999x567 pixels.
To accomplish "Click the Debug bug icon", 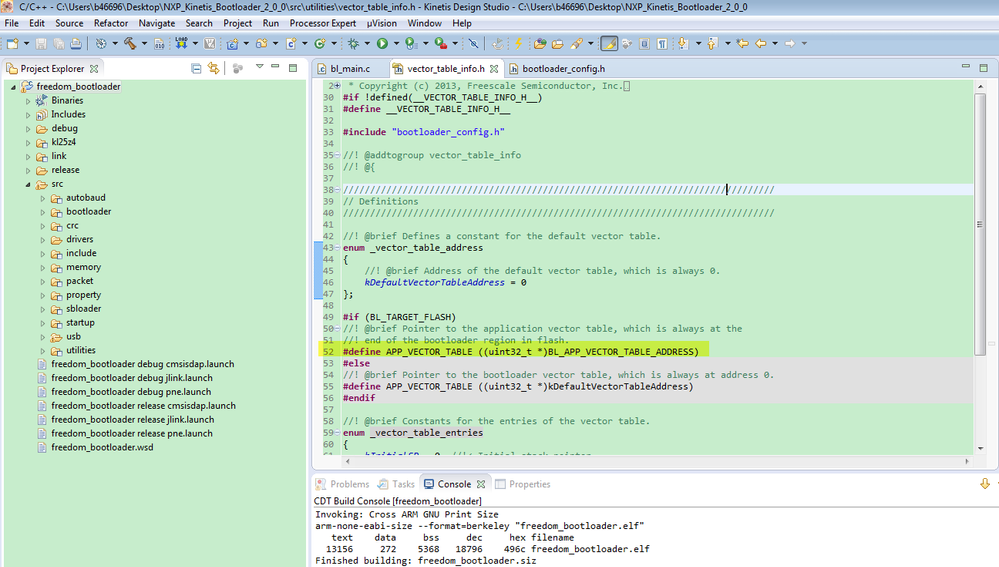I will [353, 43].
